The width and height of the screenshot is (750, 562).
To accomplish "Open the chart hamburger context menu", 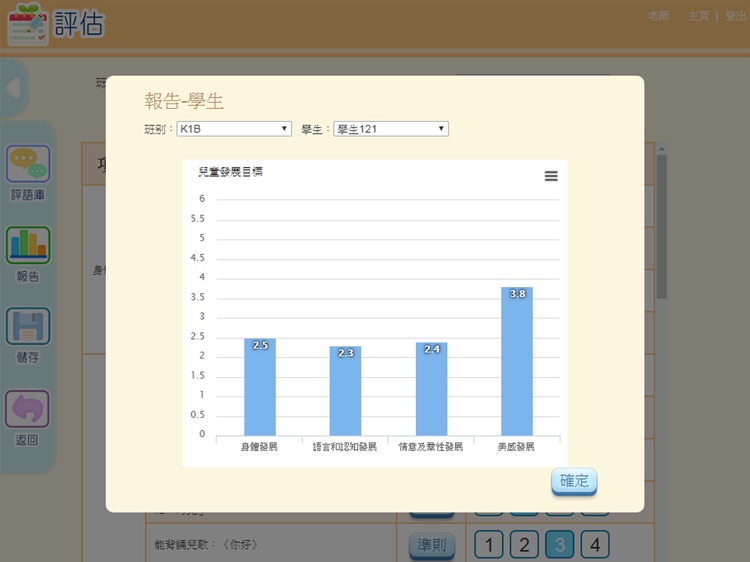I will [551, 176].
